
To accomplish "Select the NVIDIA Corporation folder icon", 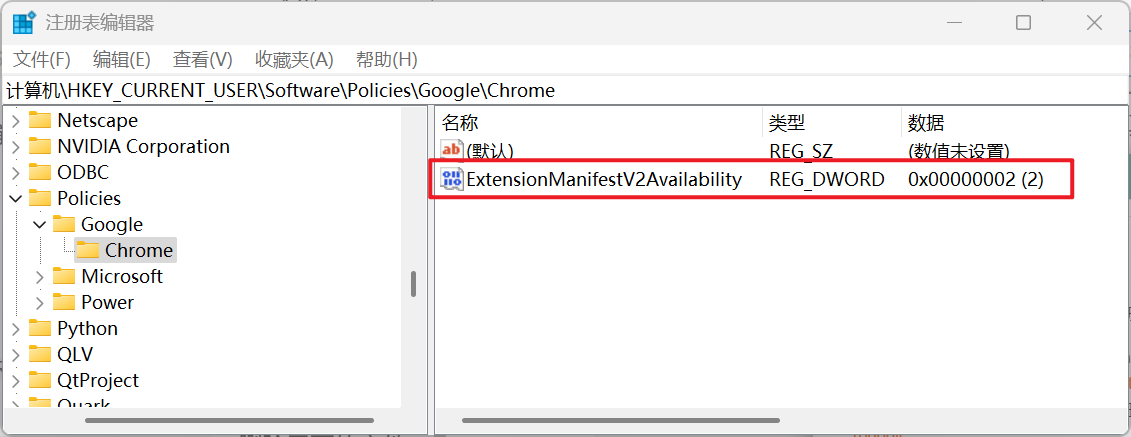I will click(x=40, y=146).
